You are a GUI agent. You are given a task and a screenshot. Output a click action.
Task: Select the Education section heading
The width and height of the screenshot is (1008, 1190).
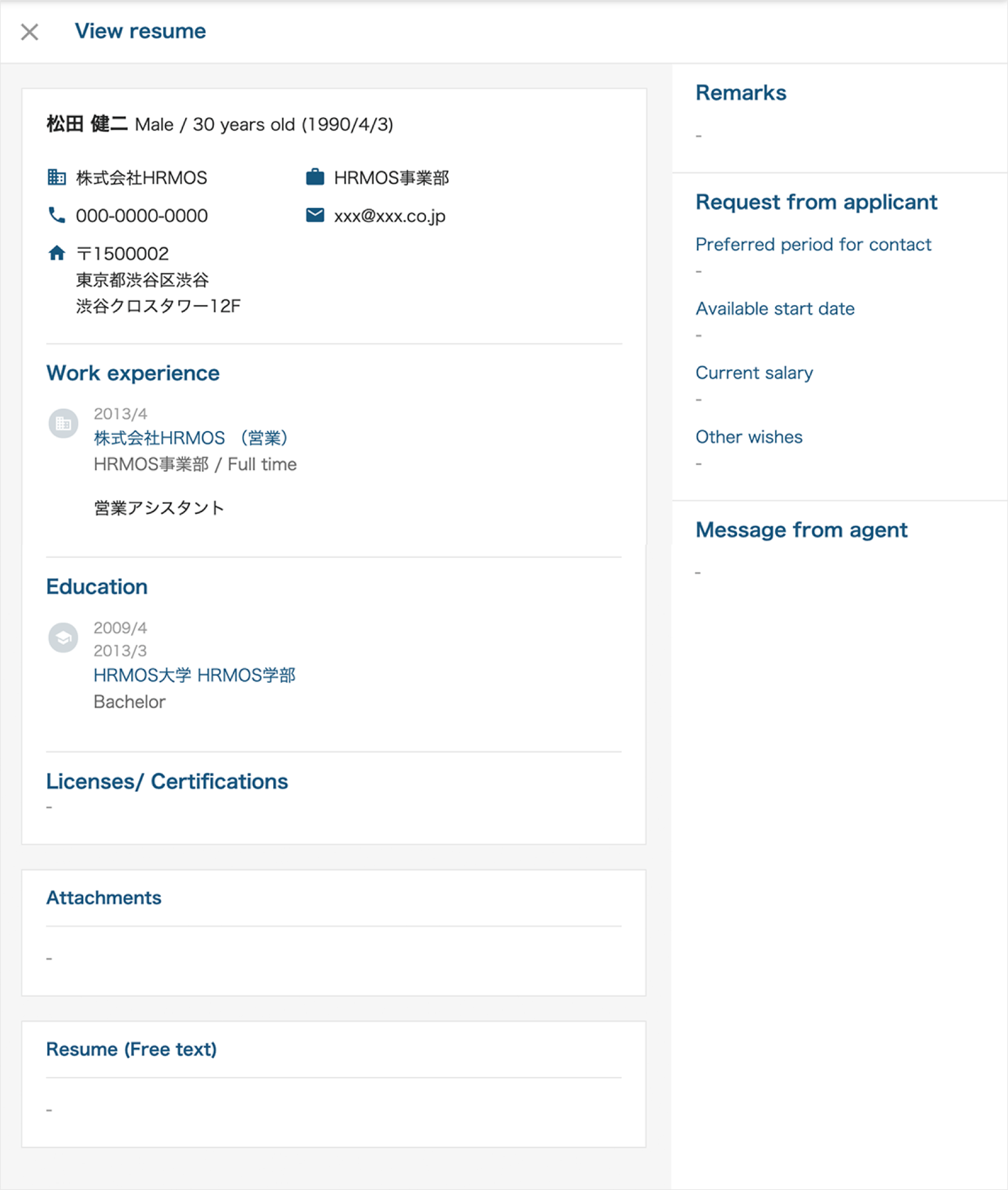click(97, 587)
